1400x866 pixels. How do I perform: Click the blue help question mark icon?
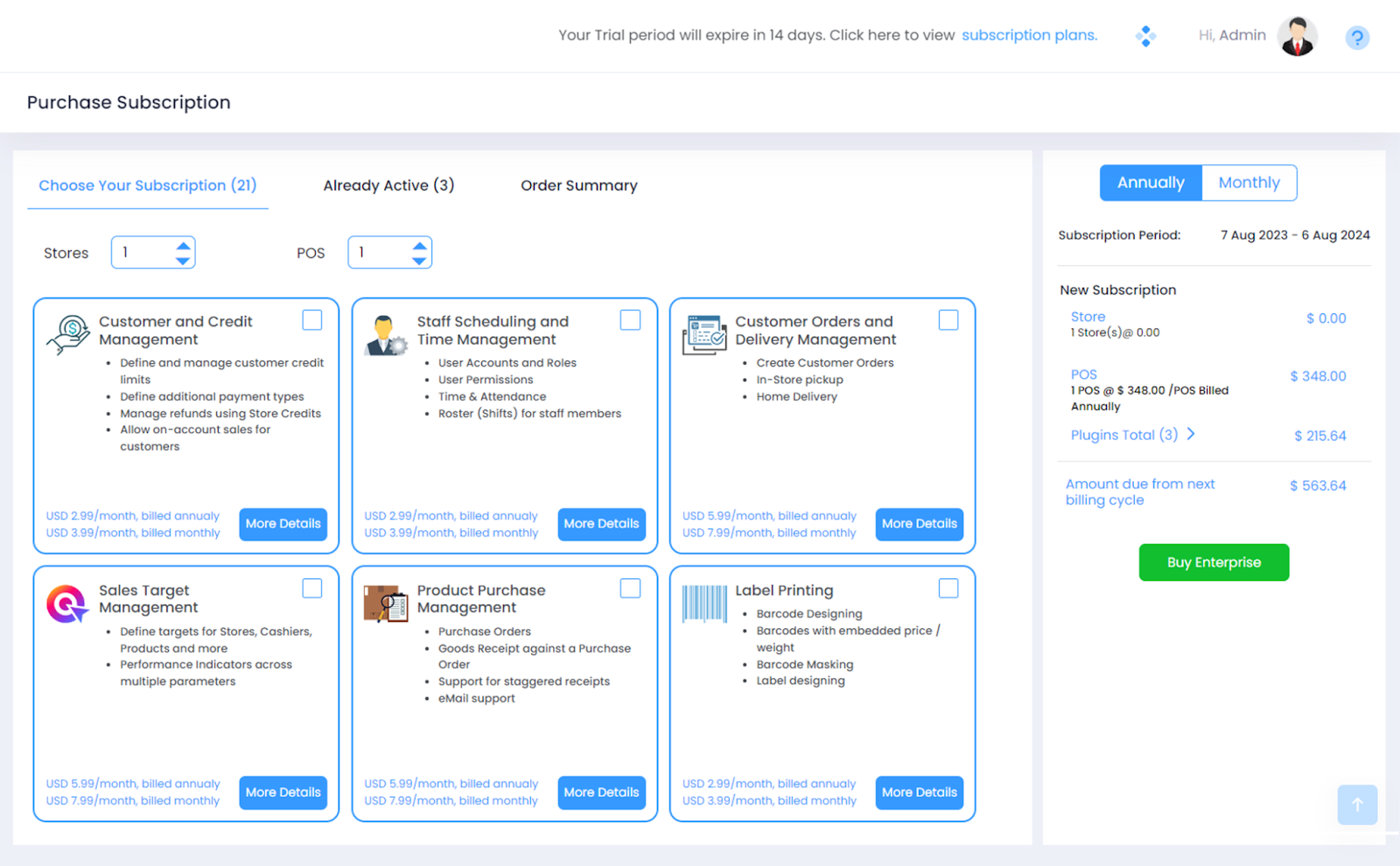click(x=1356, y=38)
